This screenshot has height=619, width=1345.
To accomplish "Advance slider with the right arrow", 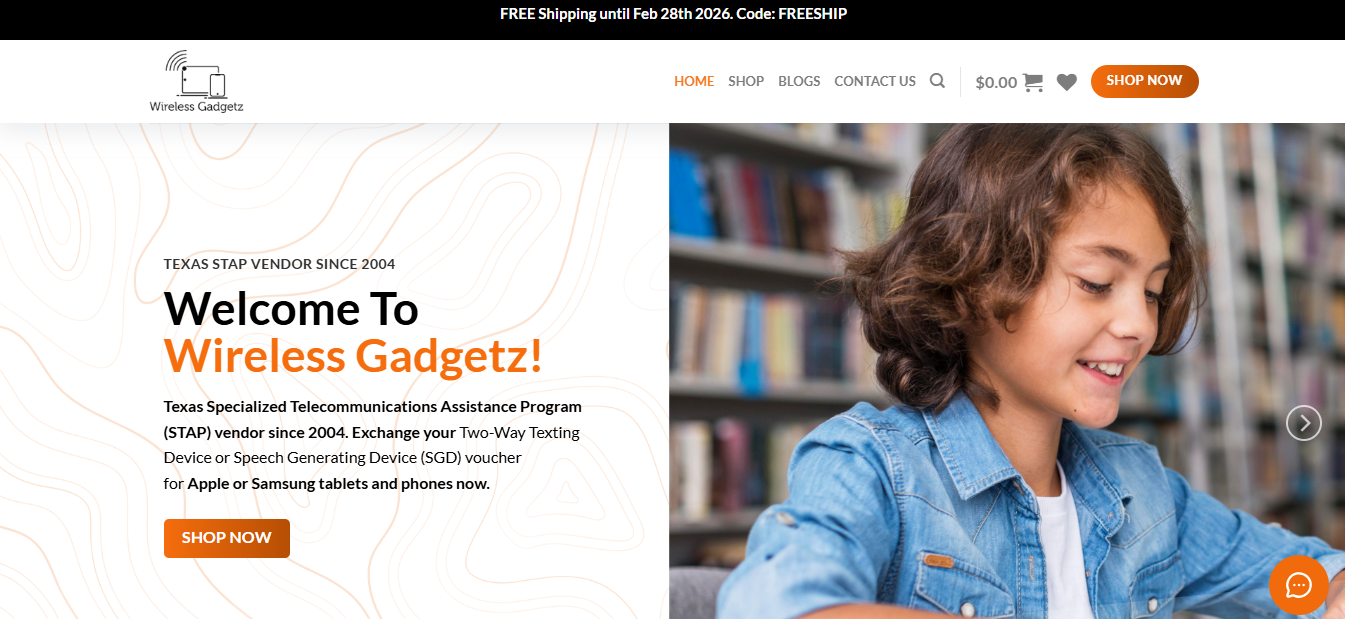I will (1304, 423).
